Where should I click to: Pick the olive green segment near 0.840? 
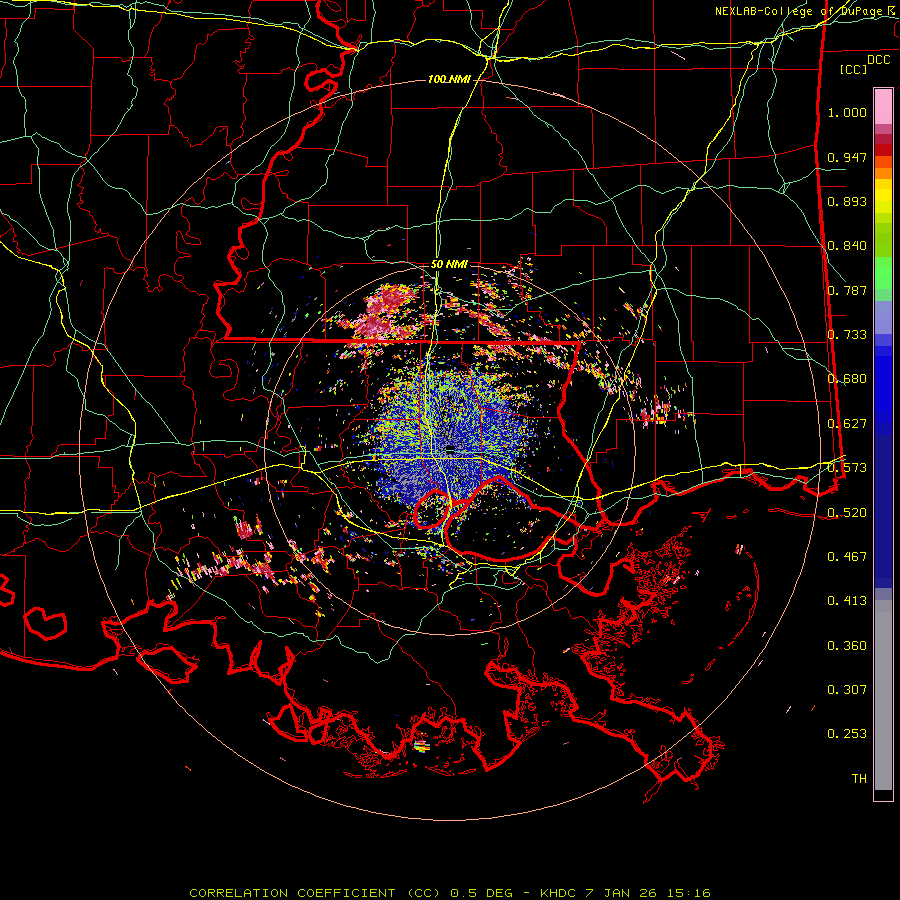(x=883, y=239)
